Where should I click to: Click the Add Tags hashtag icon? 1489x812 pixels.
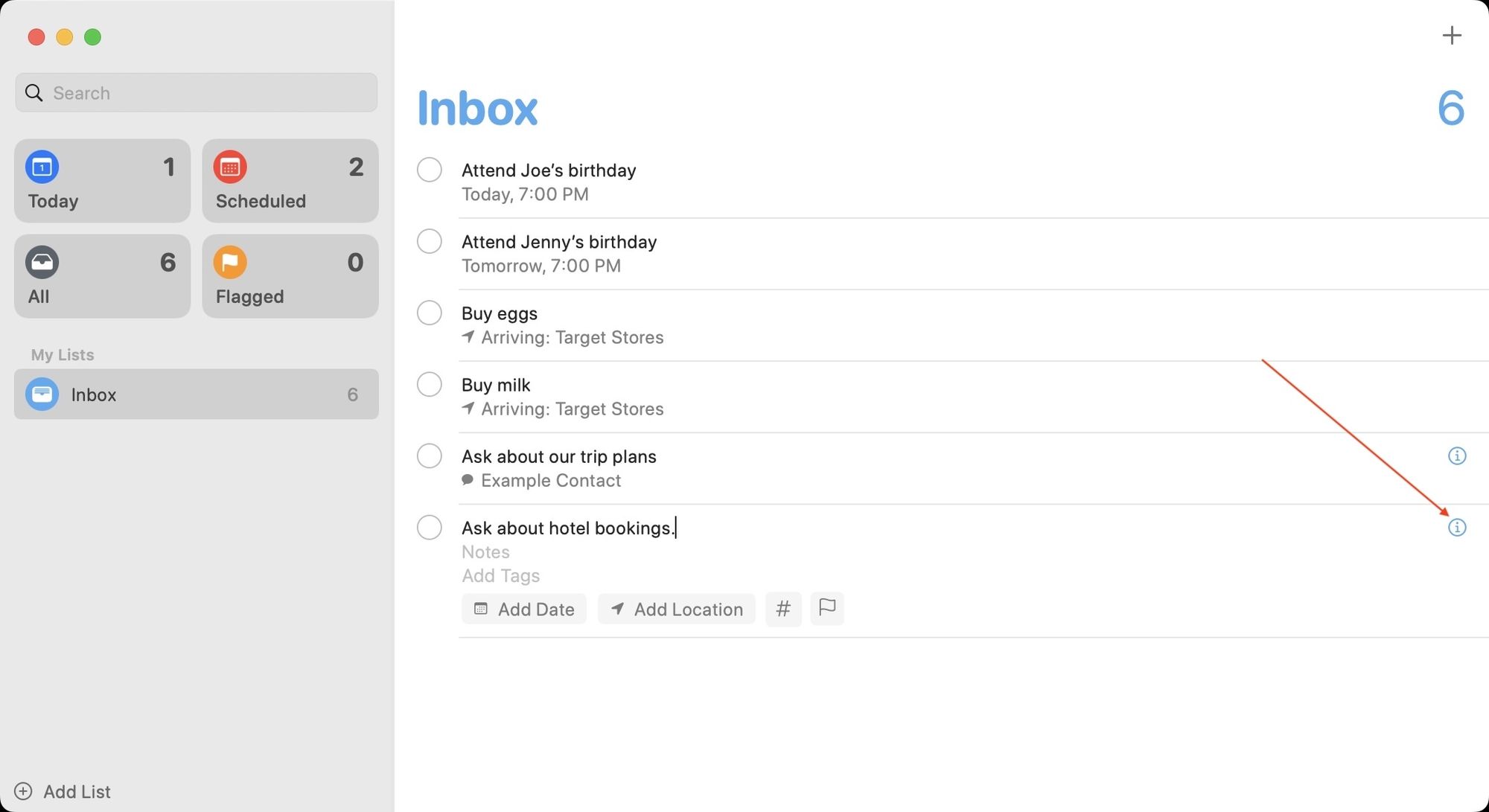click(785, 608)
